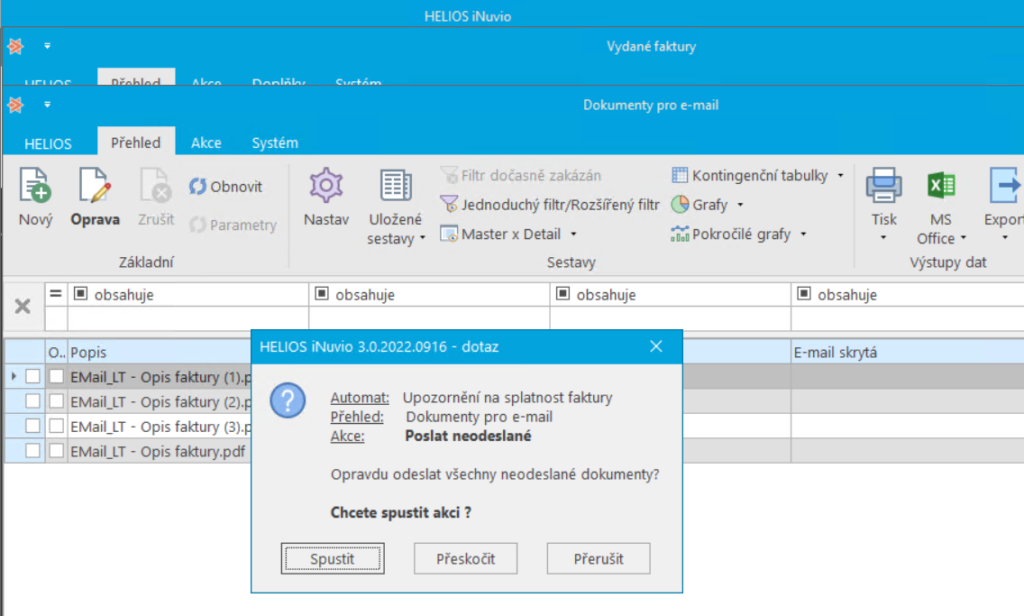The width and height of the screenshot is (1024, 616).
Task: Click the Obnovit refresh icon
Action: pyautogui.click(x=197, y=187)
